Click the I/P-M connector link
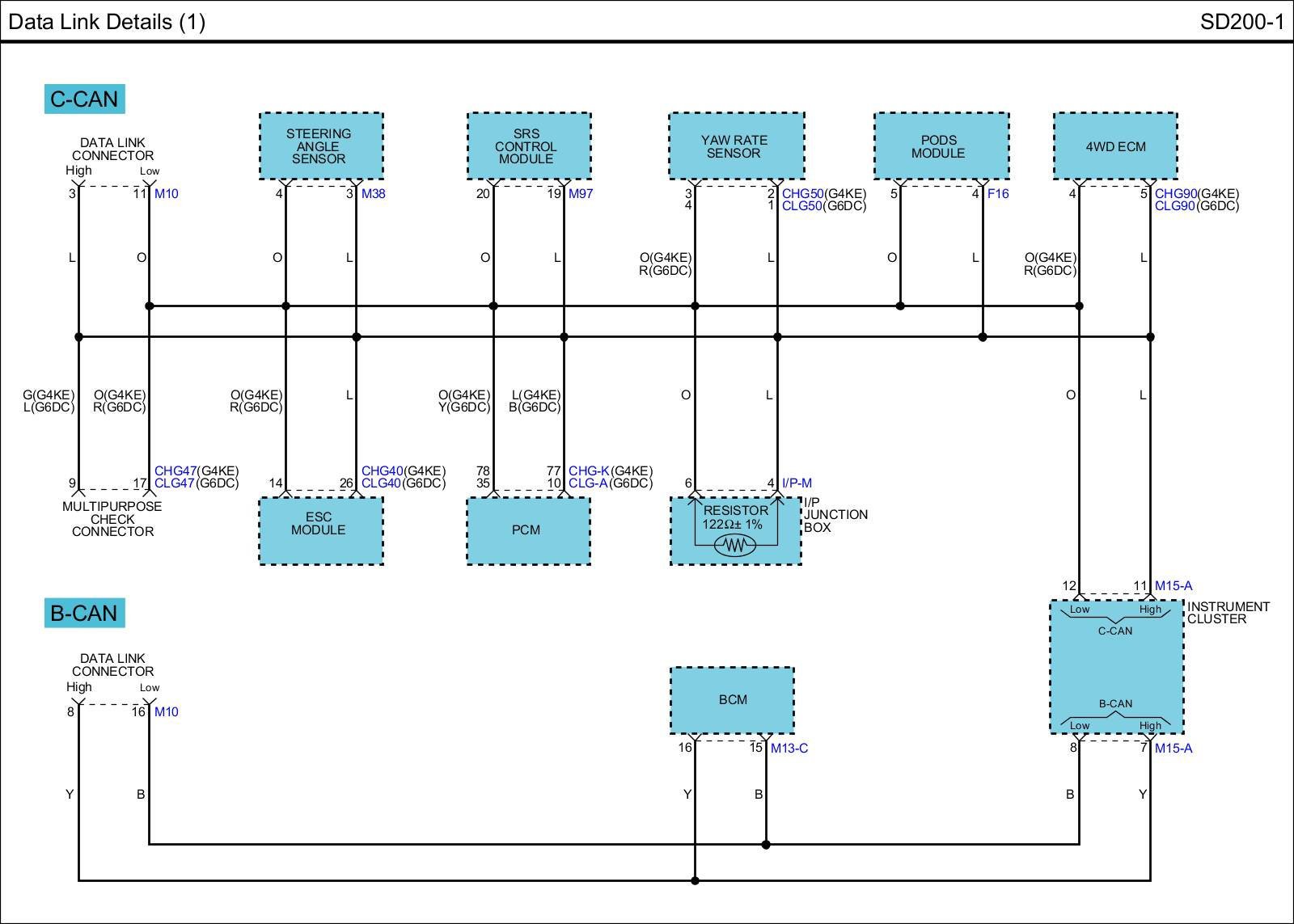The width and height of the screenshot is (1294, 924). (x=797, y=483)
